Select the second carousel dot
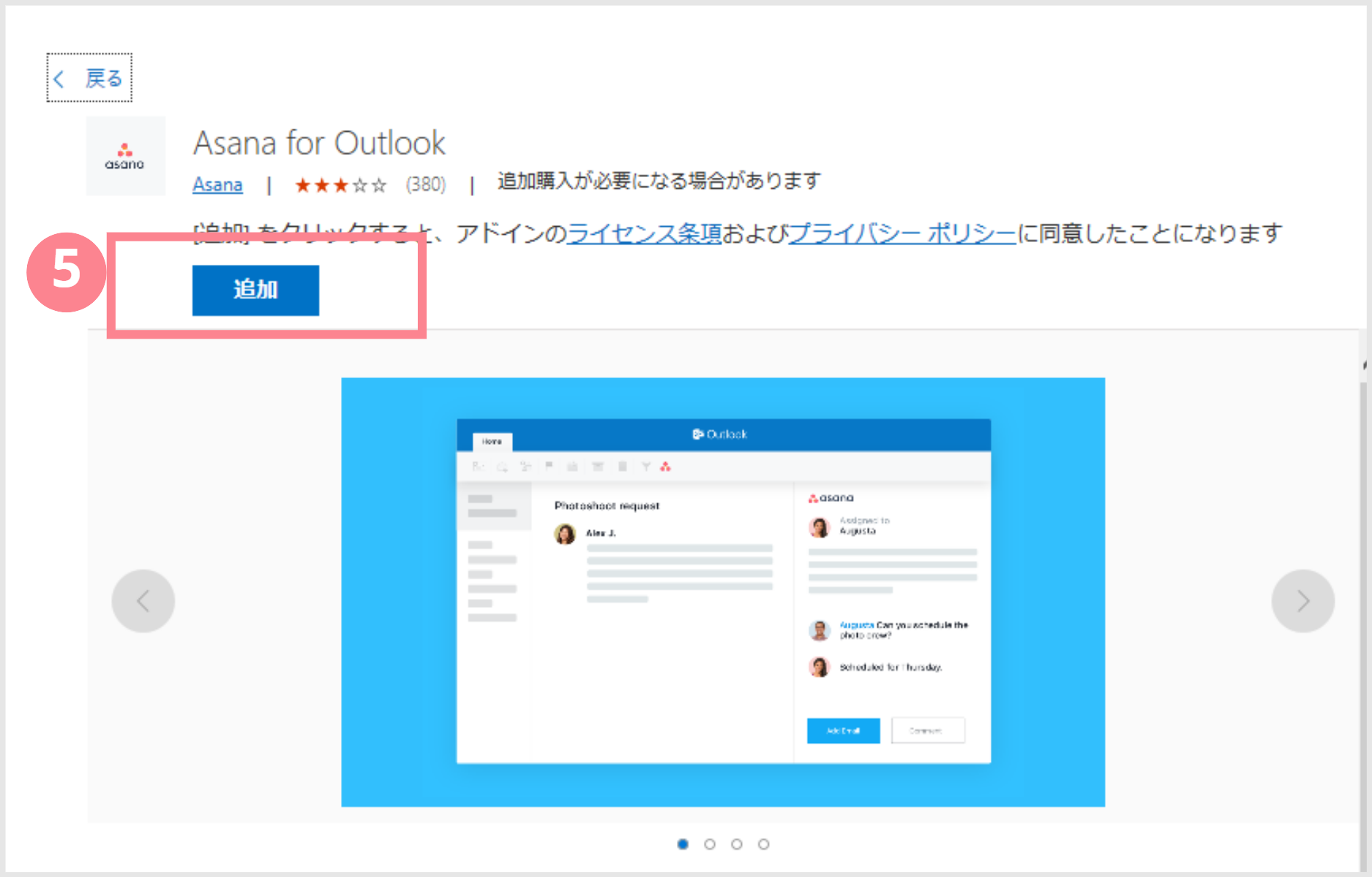This screenshot has width=1372, height=877. tap(710, 844)
